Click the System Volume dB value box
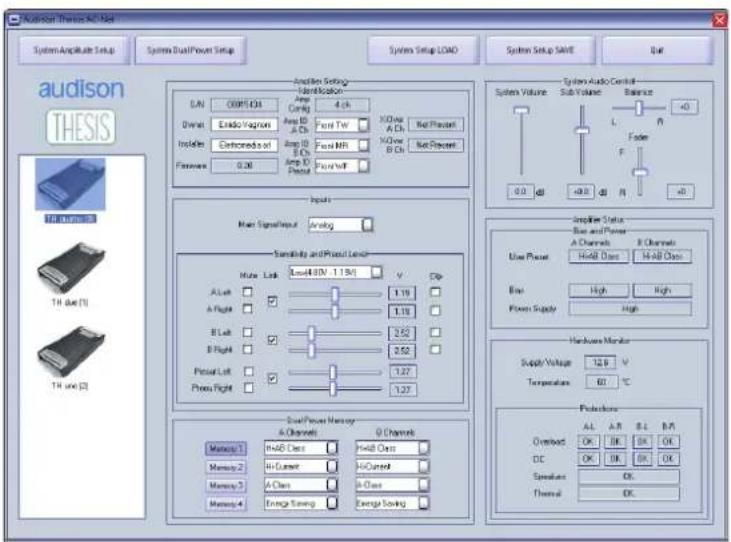The height and width of the screenshot is (542, 731). coord(520,192)
